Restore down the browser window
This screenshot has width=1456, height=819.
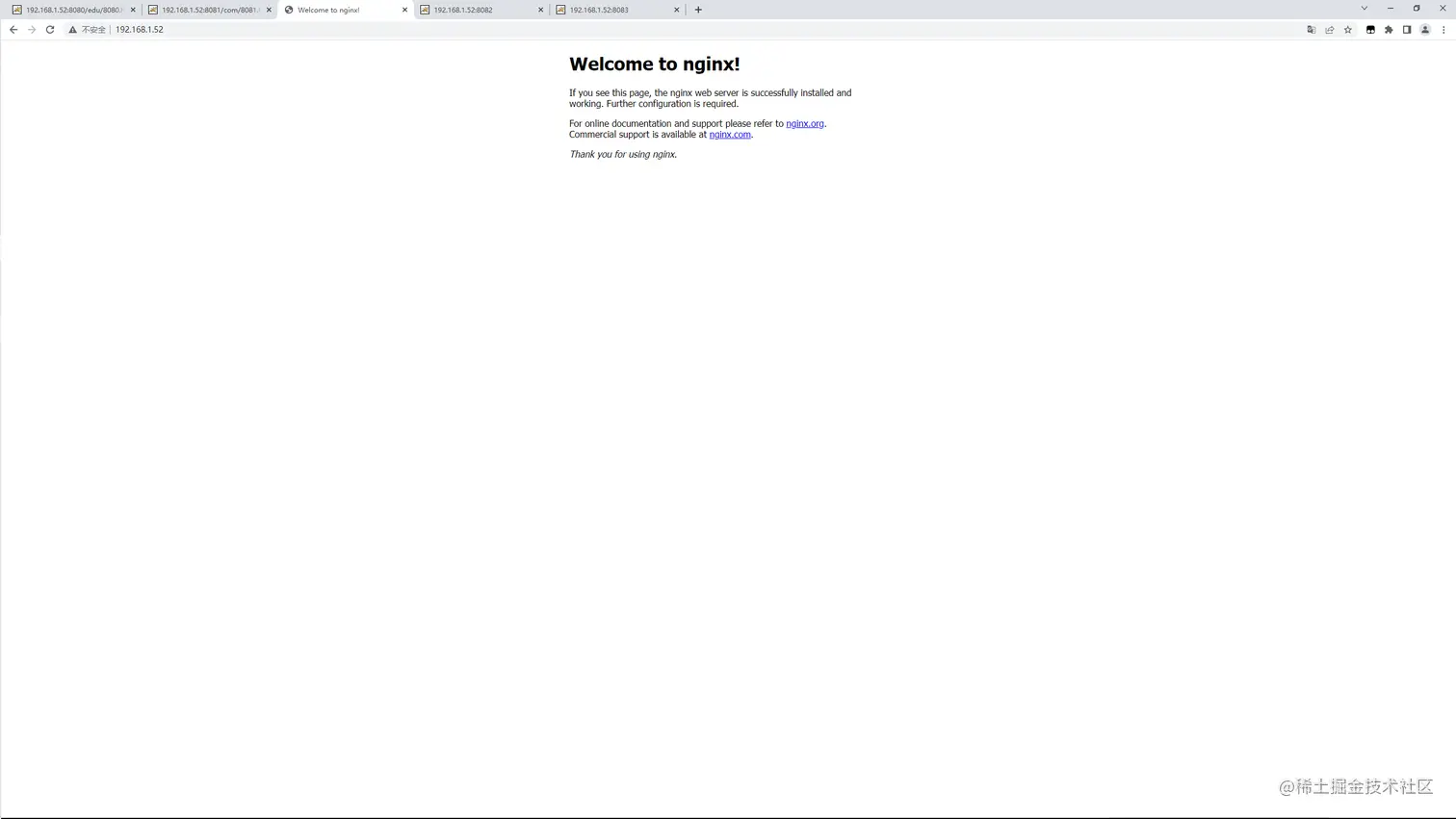(1417, 9)
